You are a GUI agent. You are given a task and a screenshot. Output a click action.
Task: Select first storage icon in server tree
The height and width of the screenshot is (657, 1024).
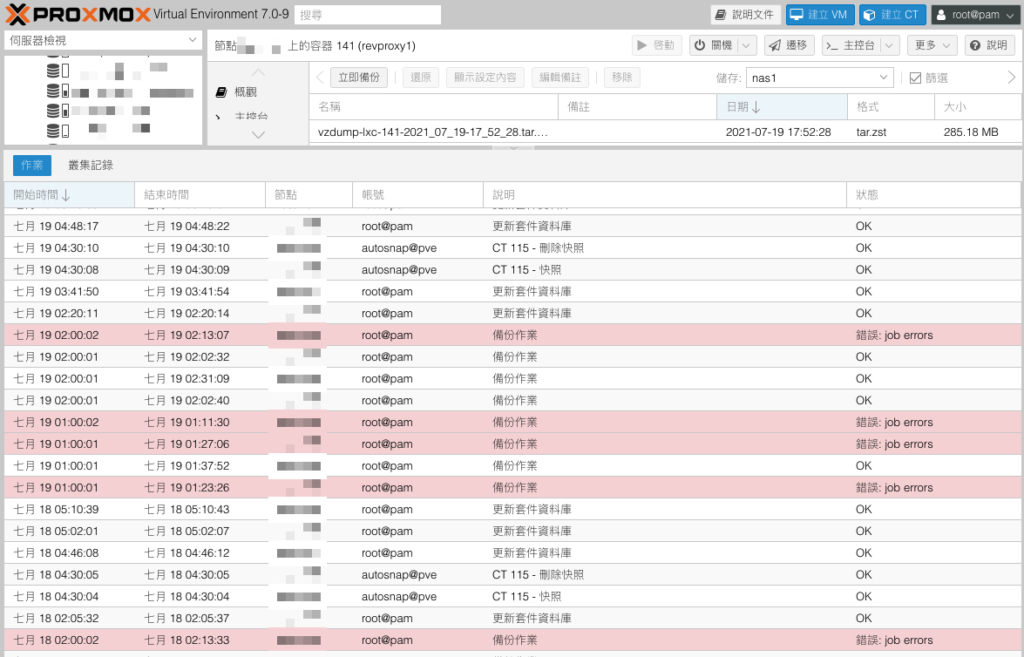point(57,70)
